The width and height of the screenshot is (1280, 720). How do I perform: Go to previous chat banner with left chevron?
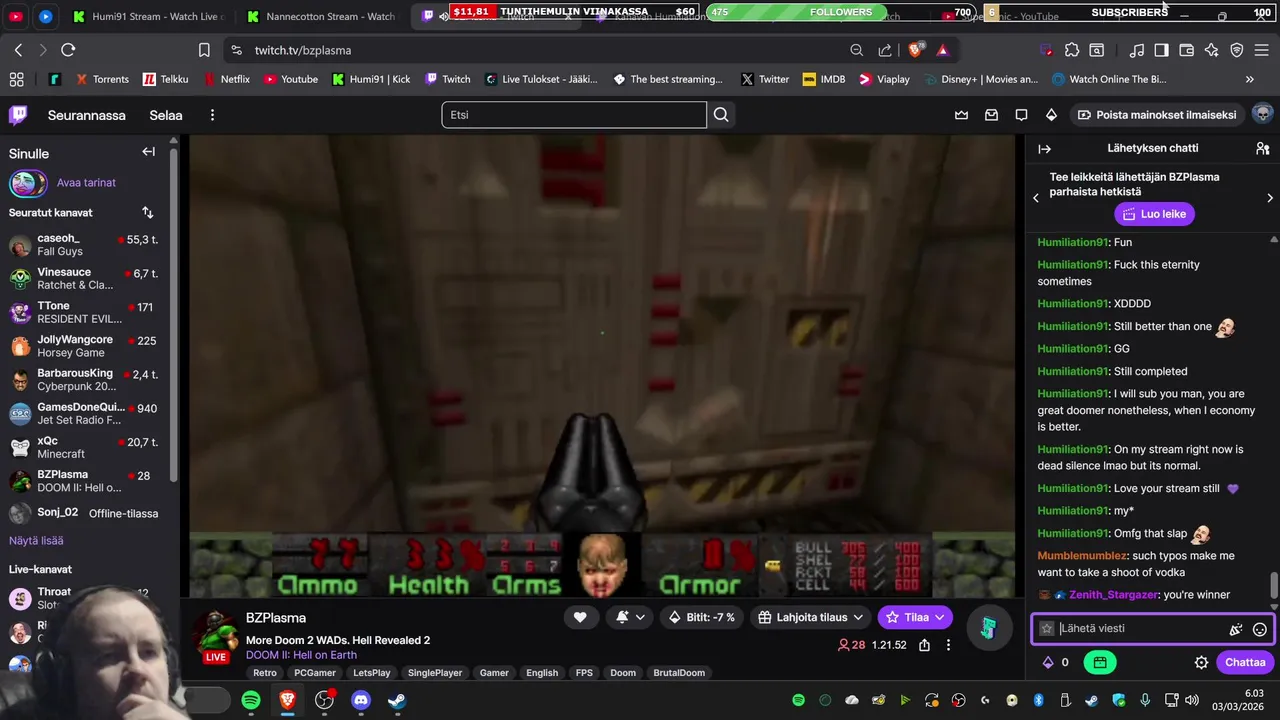coord(1036,198)
